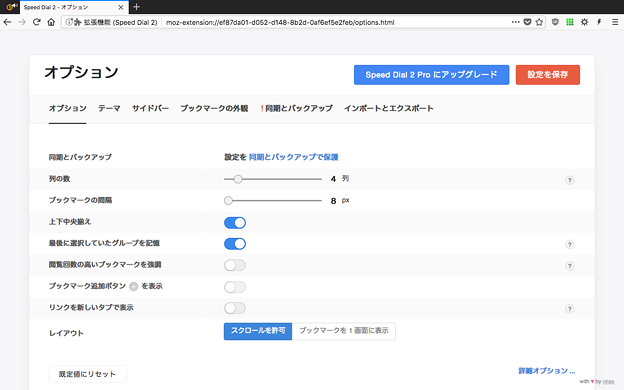Switch to the テーマ tab
624x390 pixels.
coord(109,108)
